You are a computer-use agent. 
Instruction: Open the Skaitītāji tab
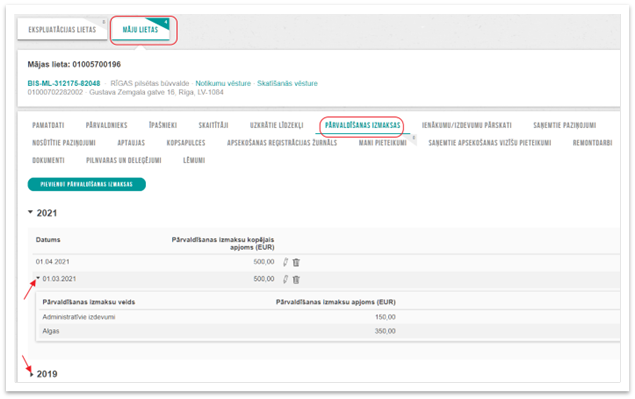pos(213,125)
